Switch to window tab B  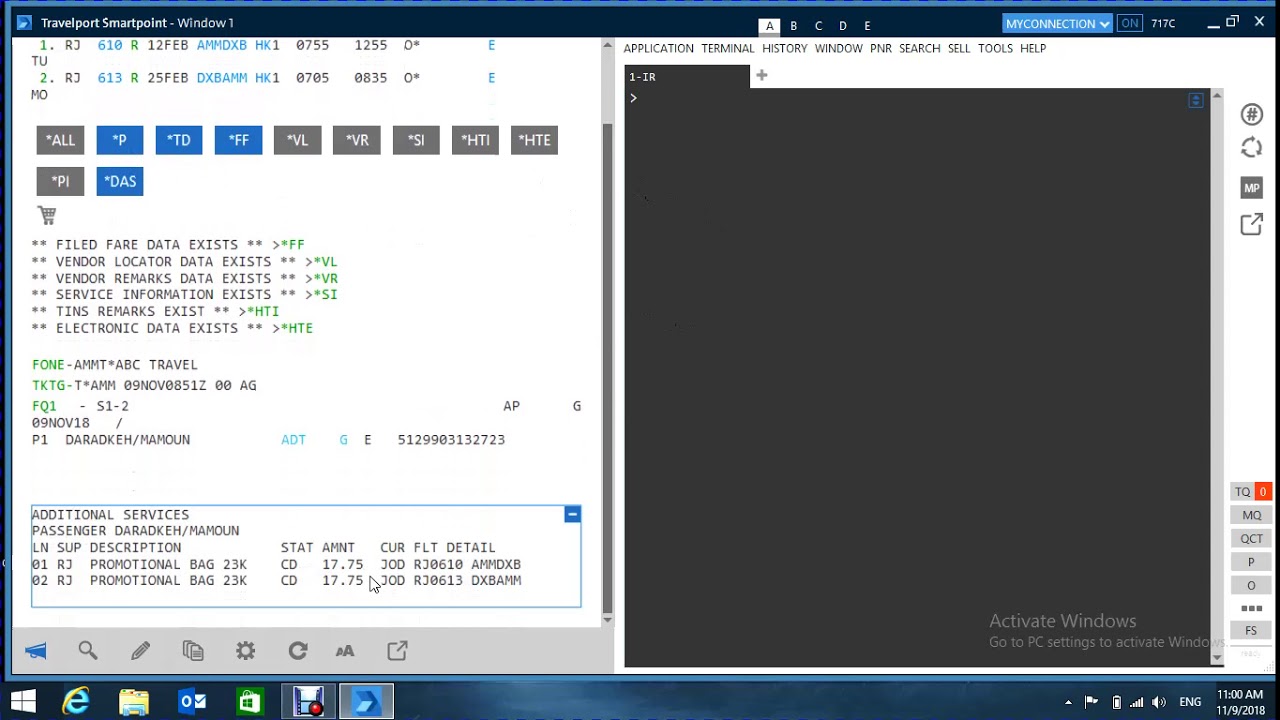click(x=793, y=26)
